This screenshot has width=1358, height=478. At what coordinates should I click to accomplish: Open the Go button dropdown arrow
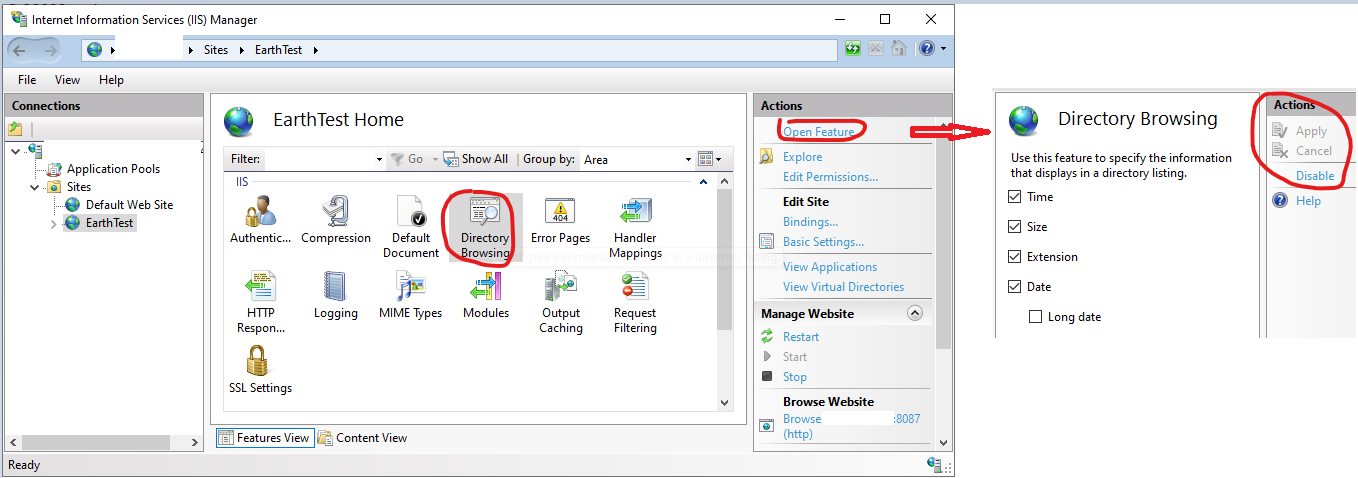(x=435, y=159)
